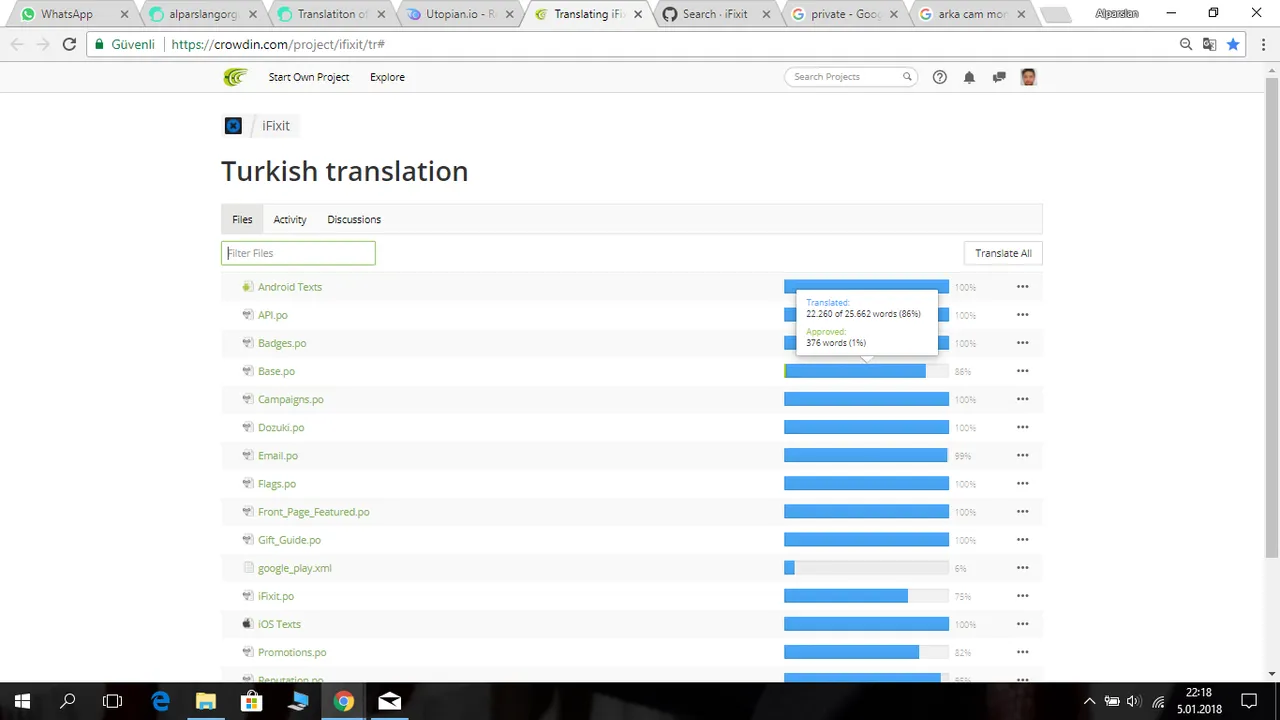Open the iFixit breadcrumb link
Screen dimensions: 1280x720
276,126
